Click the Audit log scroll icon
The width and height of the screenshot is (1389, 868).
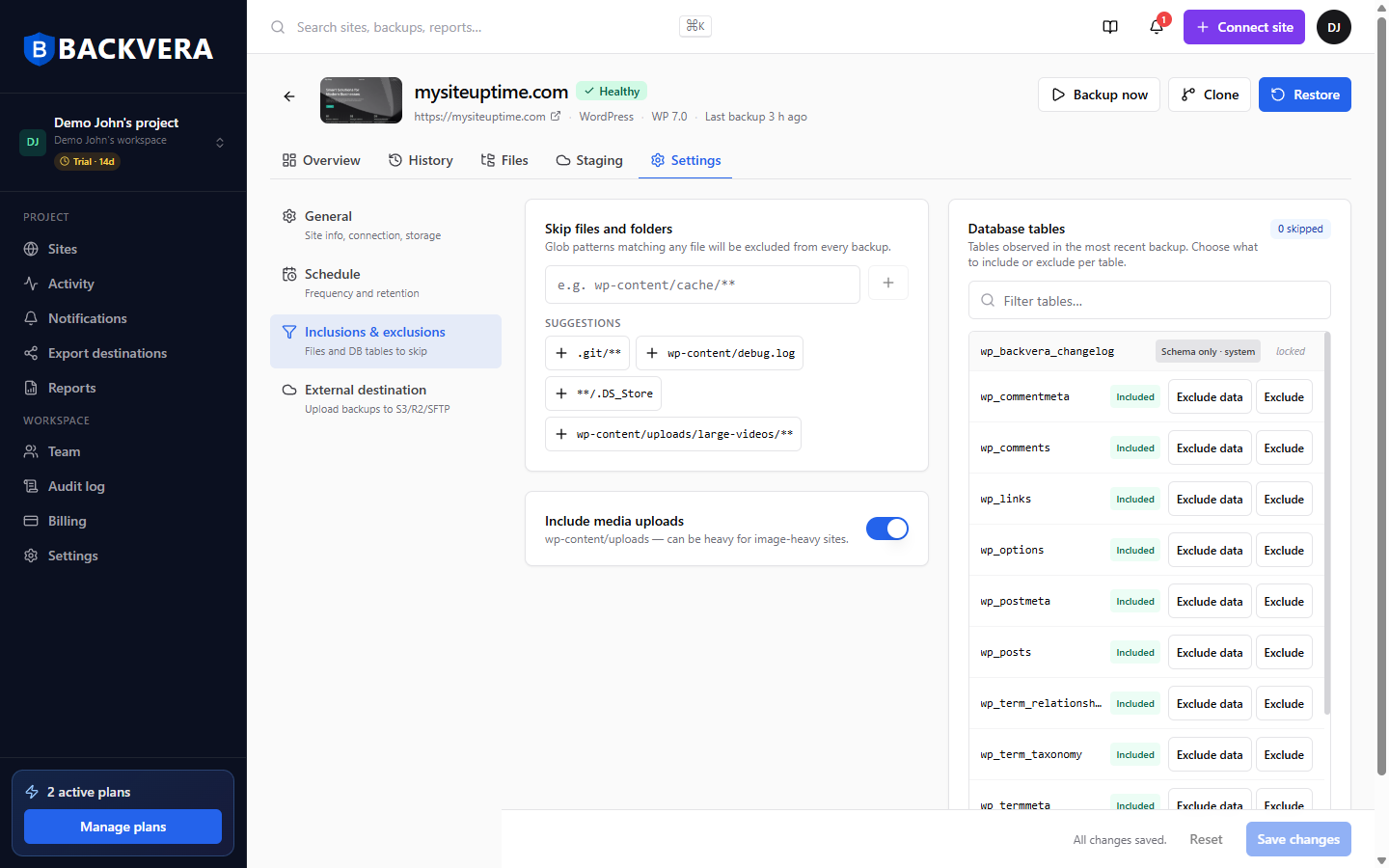coord(31,486)
